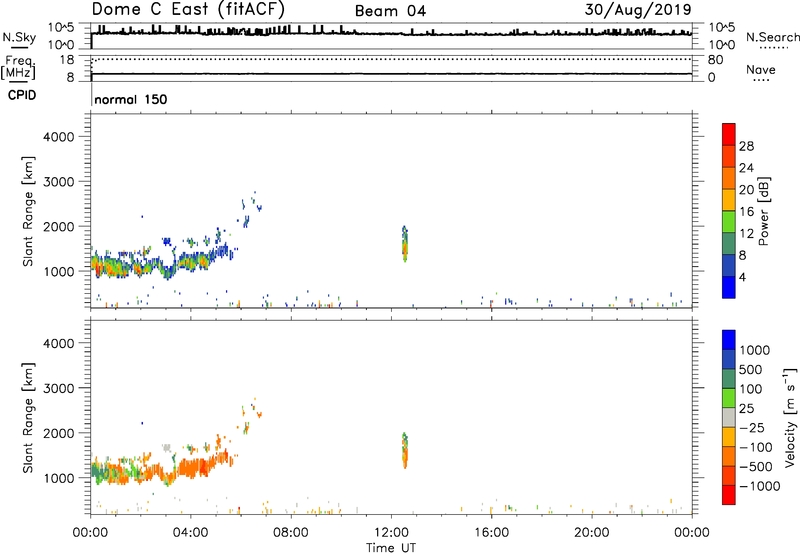Image resolution: width=800 pixels, height=554 pixels.
Task: Click the 'Power [dB]' colorbar label
Action: tap(764, 211)
